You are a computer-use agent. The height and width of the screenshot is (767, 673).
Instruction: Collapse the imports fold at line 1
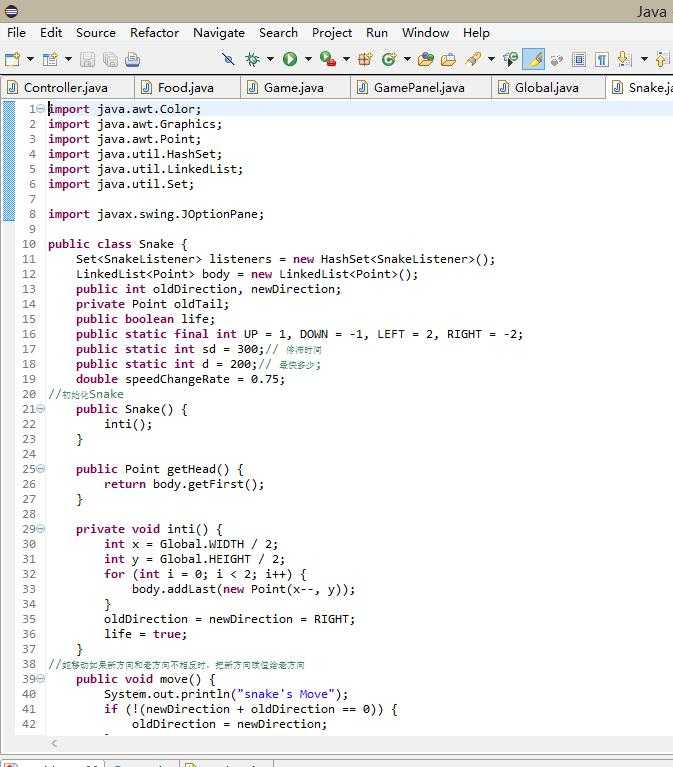[41, 109]
